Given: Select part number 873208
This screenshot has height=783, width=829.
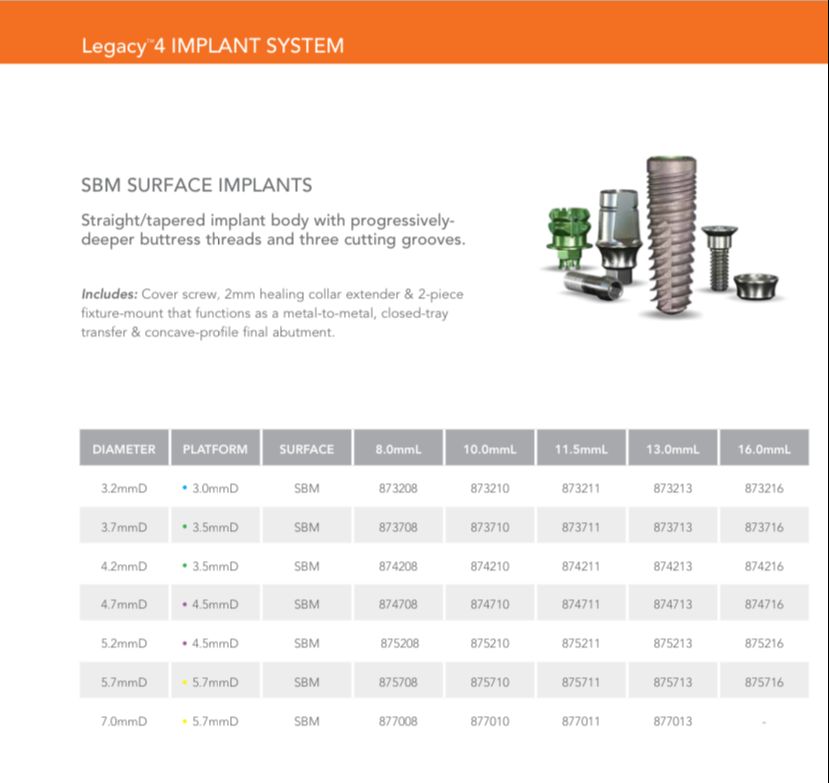Looking at the screenshot, I should [x=398, y=488].
